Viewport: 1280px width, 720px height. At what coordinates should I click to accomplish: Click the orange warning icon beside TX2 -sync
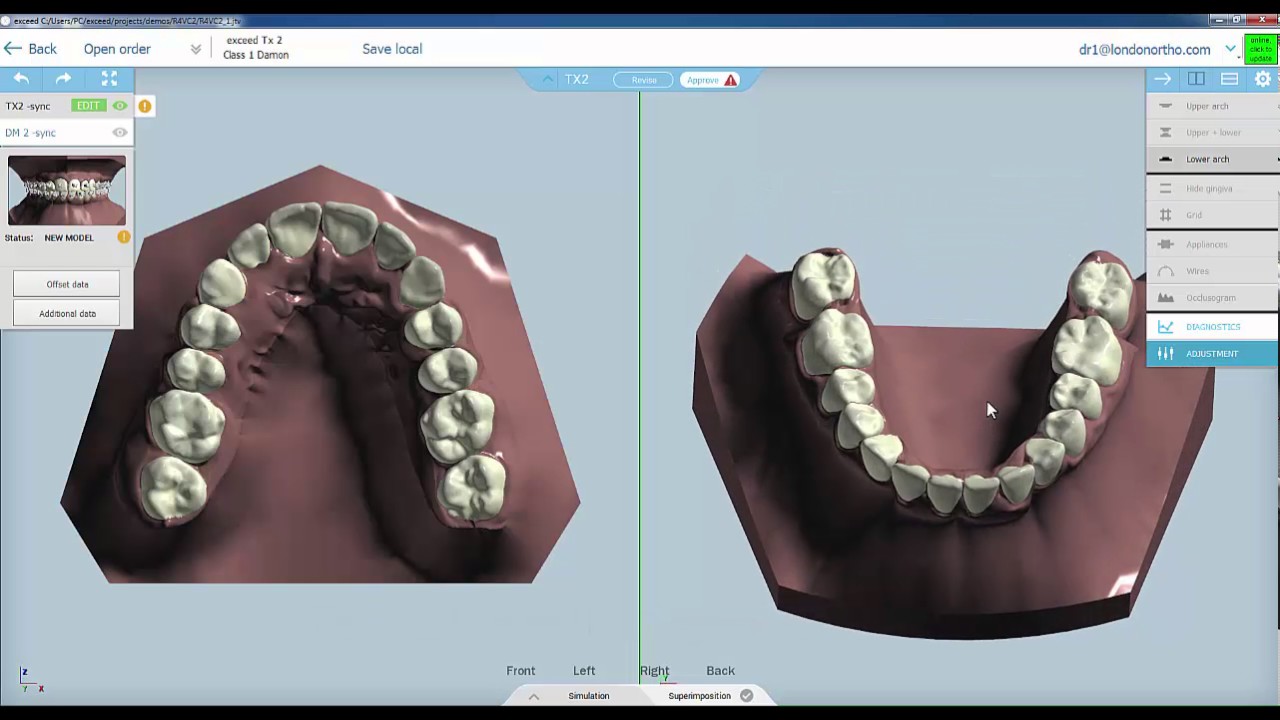pyautogui.click(x=145, y=106)
